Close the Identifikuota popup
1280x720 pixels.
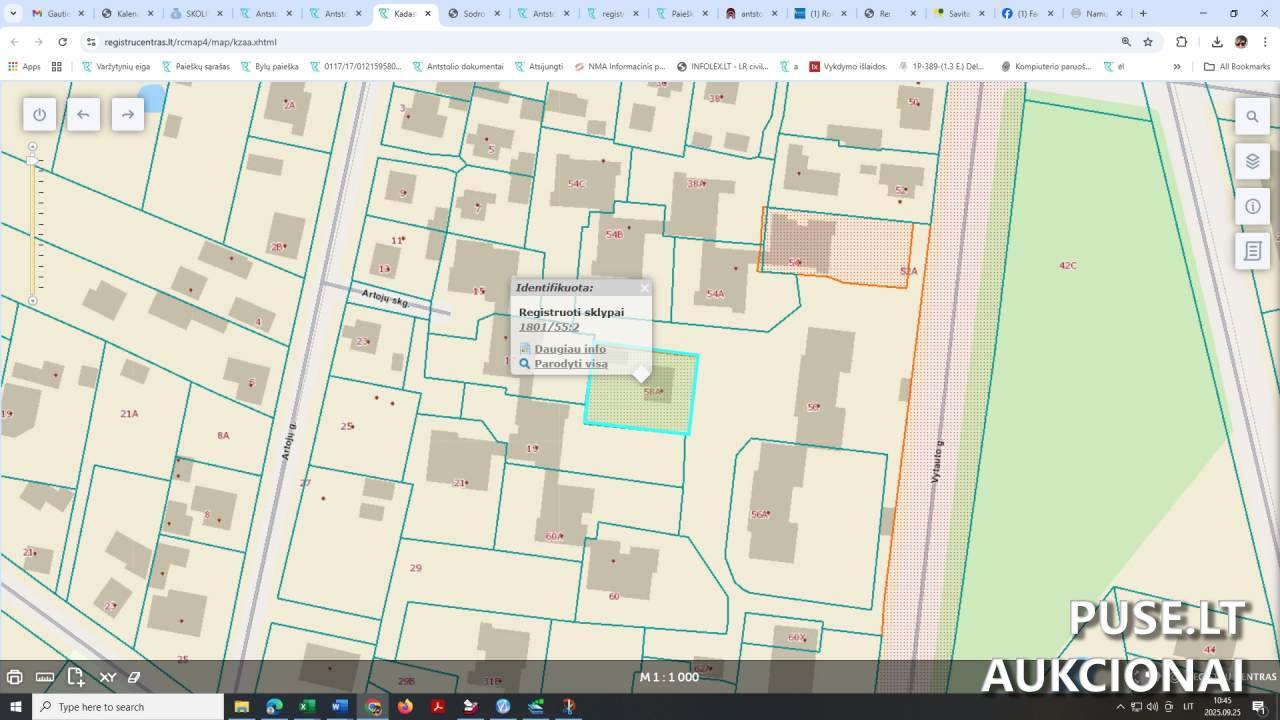pyautogui.click(x=644, y=288)
